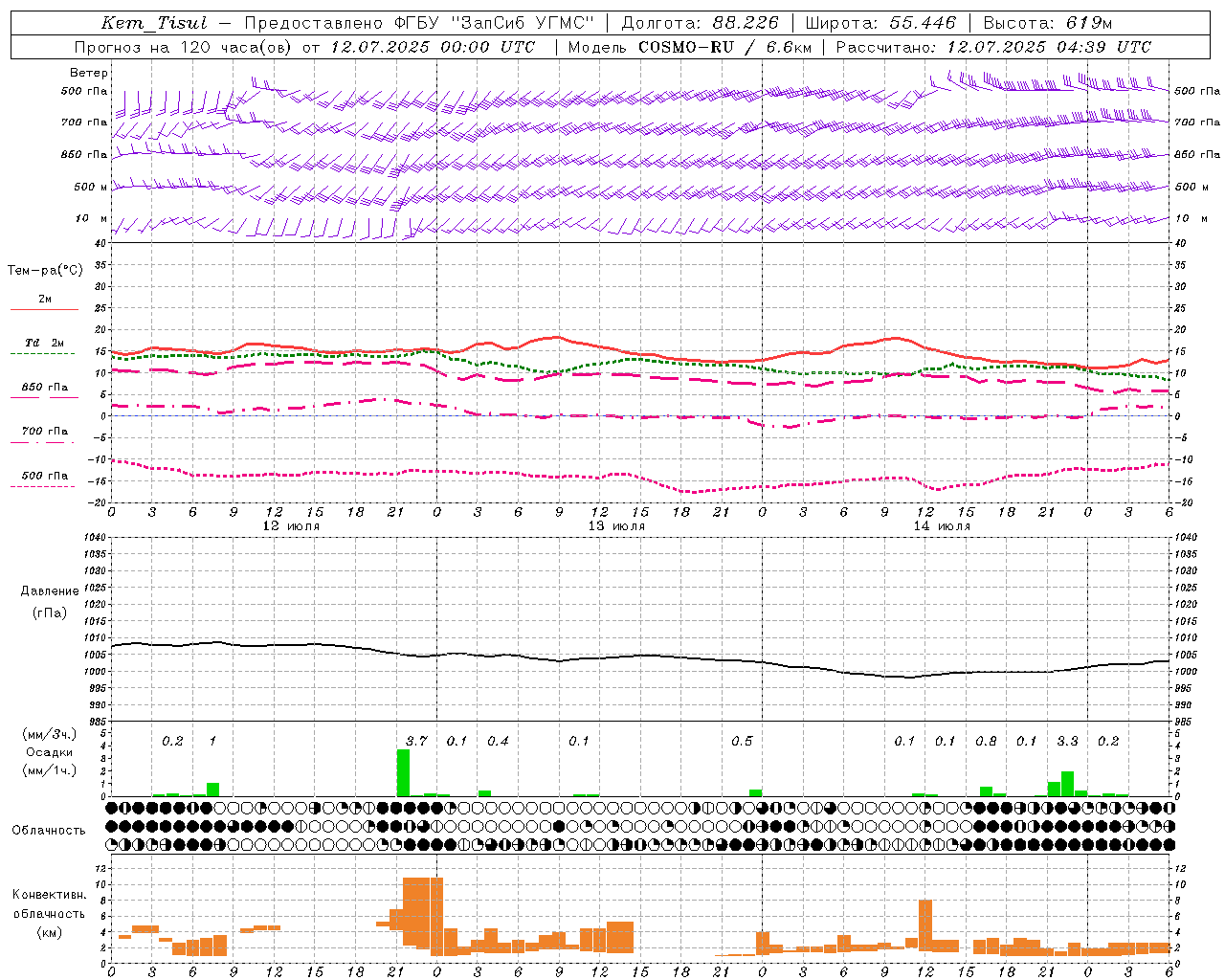Image resolution: width=1225 pixels, height=980 pixels.
Task: Click the 0.5 precipitation amount value
Action: tap(742, 742)
